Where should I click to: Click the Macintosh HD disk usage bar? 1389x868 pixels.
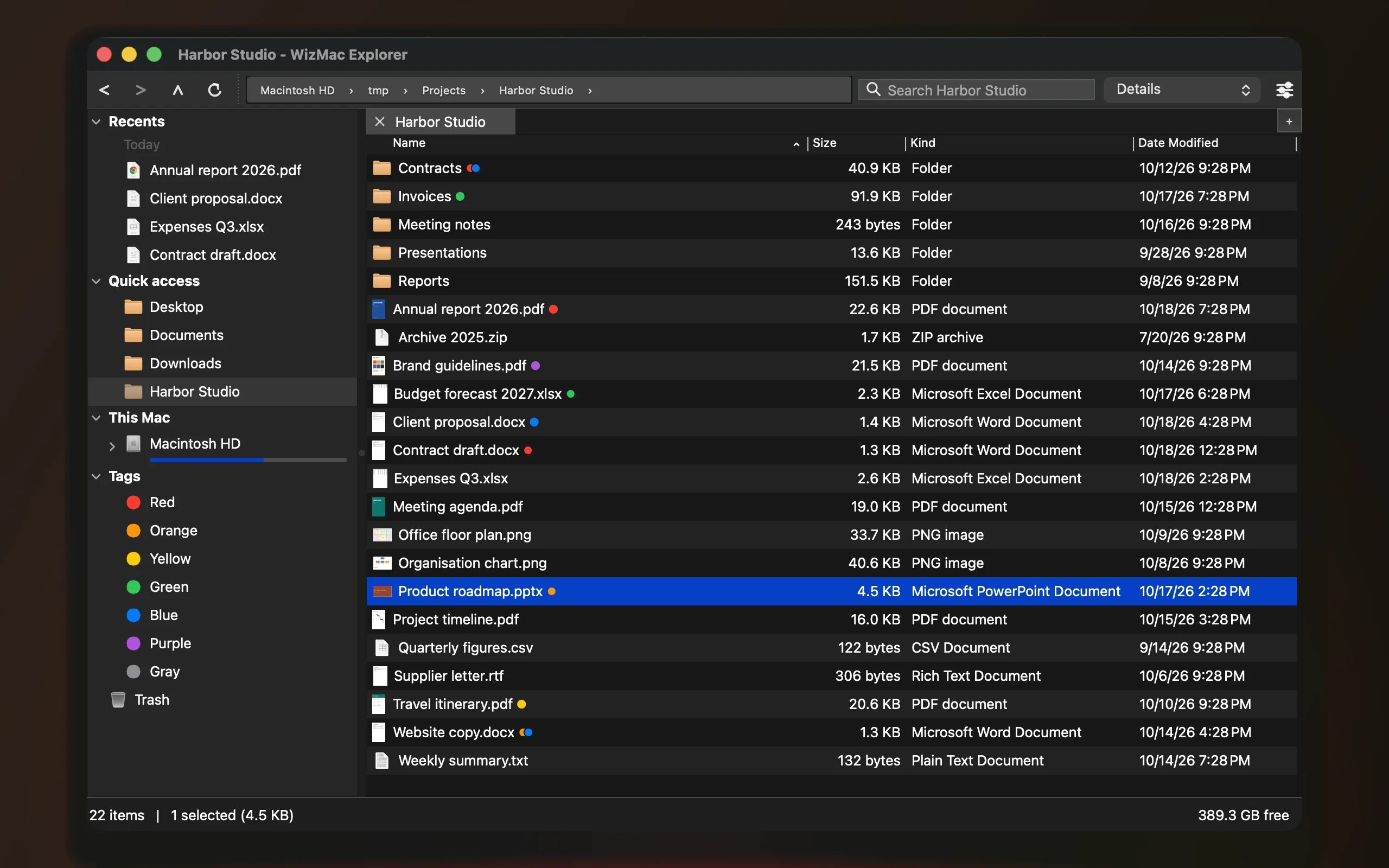(x=248, y=461)
